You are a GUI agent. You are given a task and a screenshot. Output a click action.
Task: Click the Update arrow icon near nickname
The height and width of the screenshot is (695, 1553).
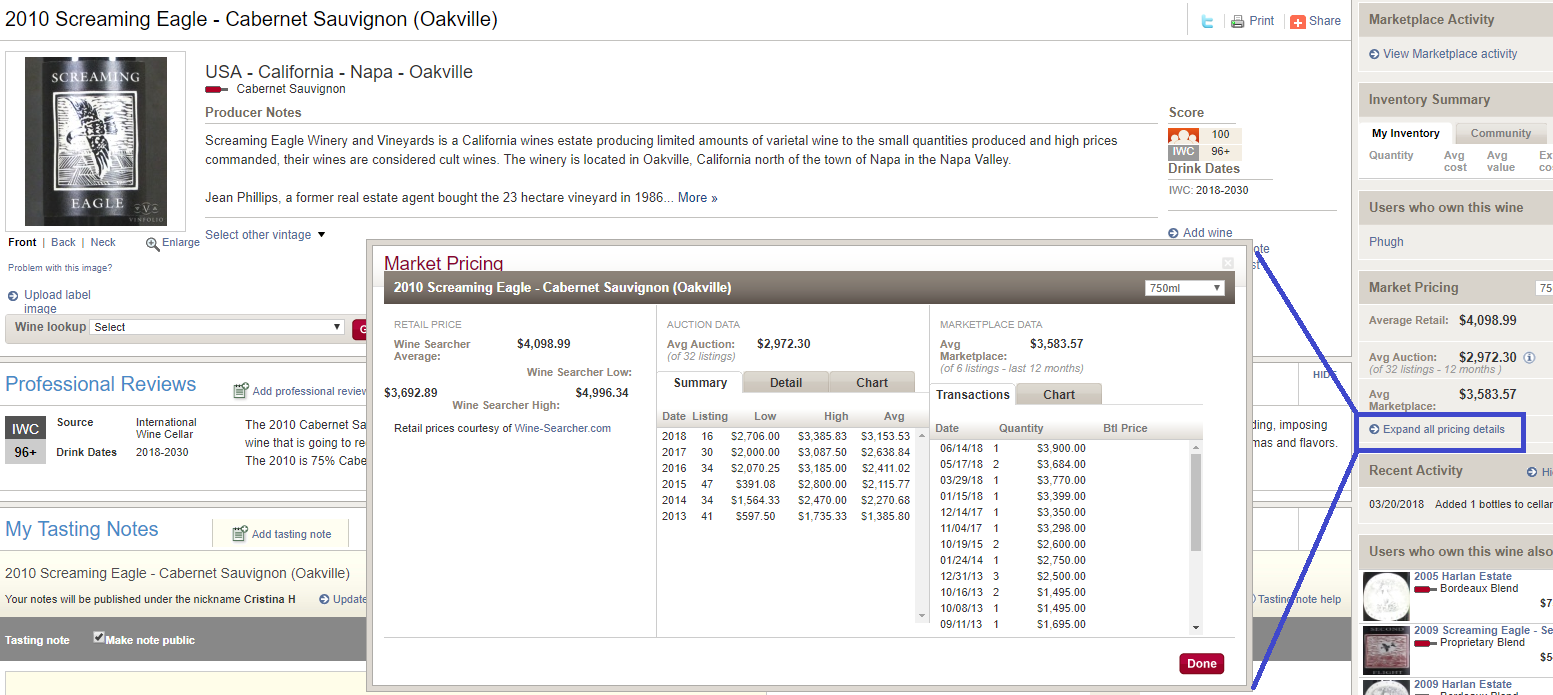click(324, 599)
